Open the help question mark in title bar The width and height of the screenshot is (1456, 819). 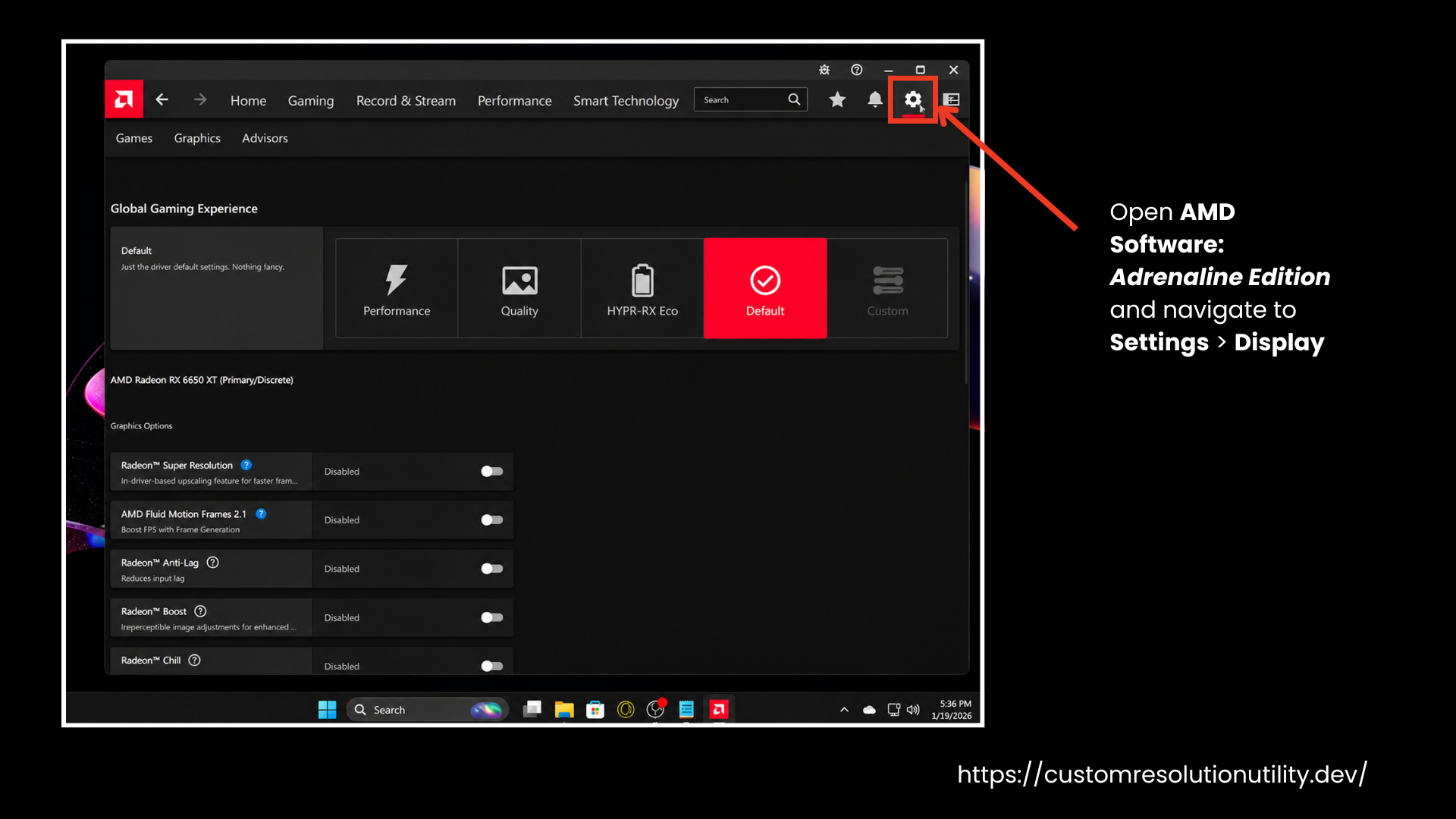(x=857, y=70)
